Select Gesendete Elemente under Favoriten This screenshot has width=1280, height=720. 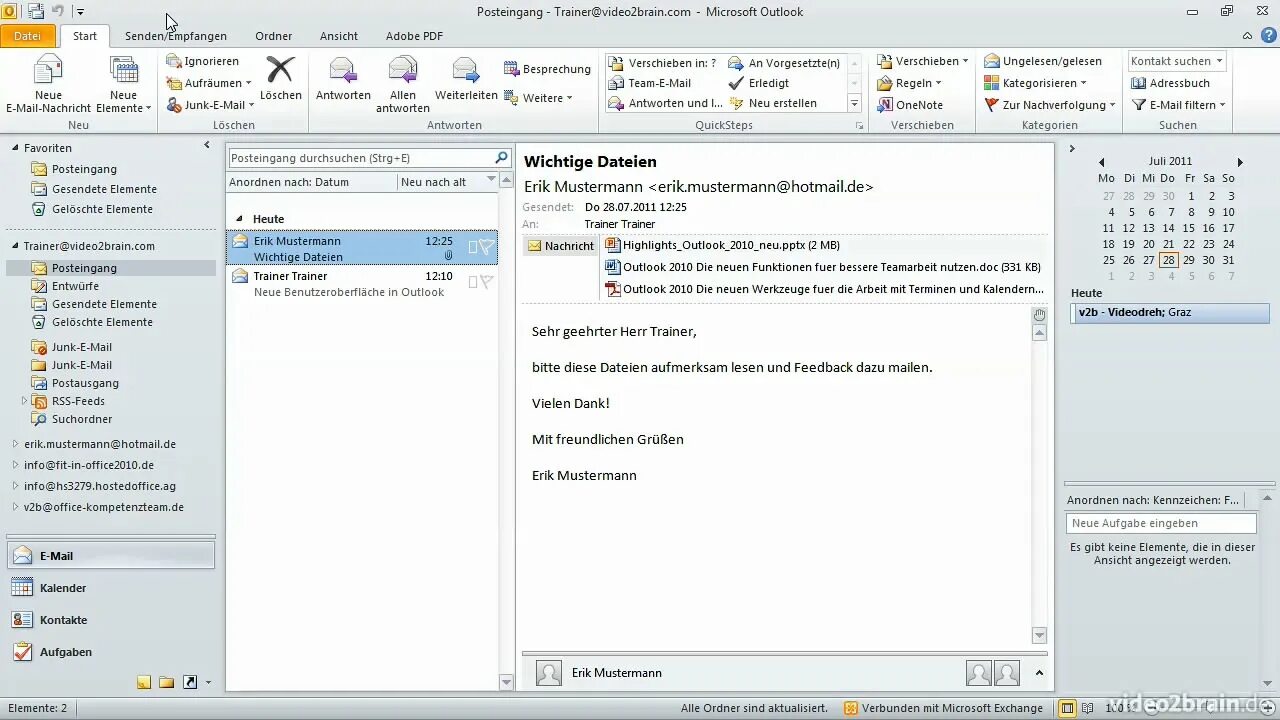[x=104, y=189]
